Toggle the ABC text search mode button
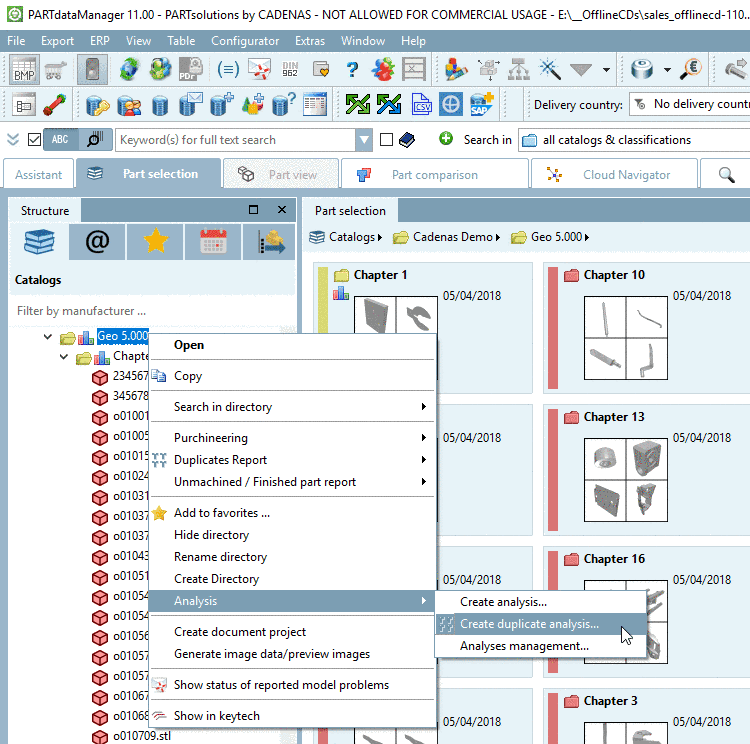 coord(60,140)
